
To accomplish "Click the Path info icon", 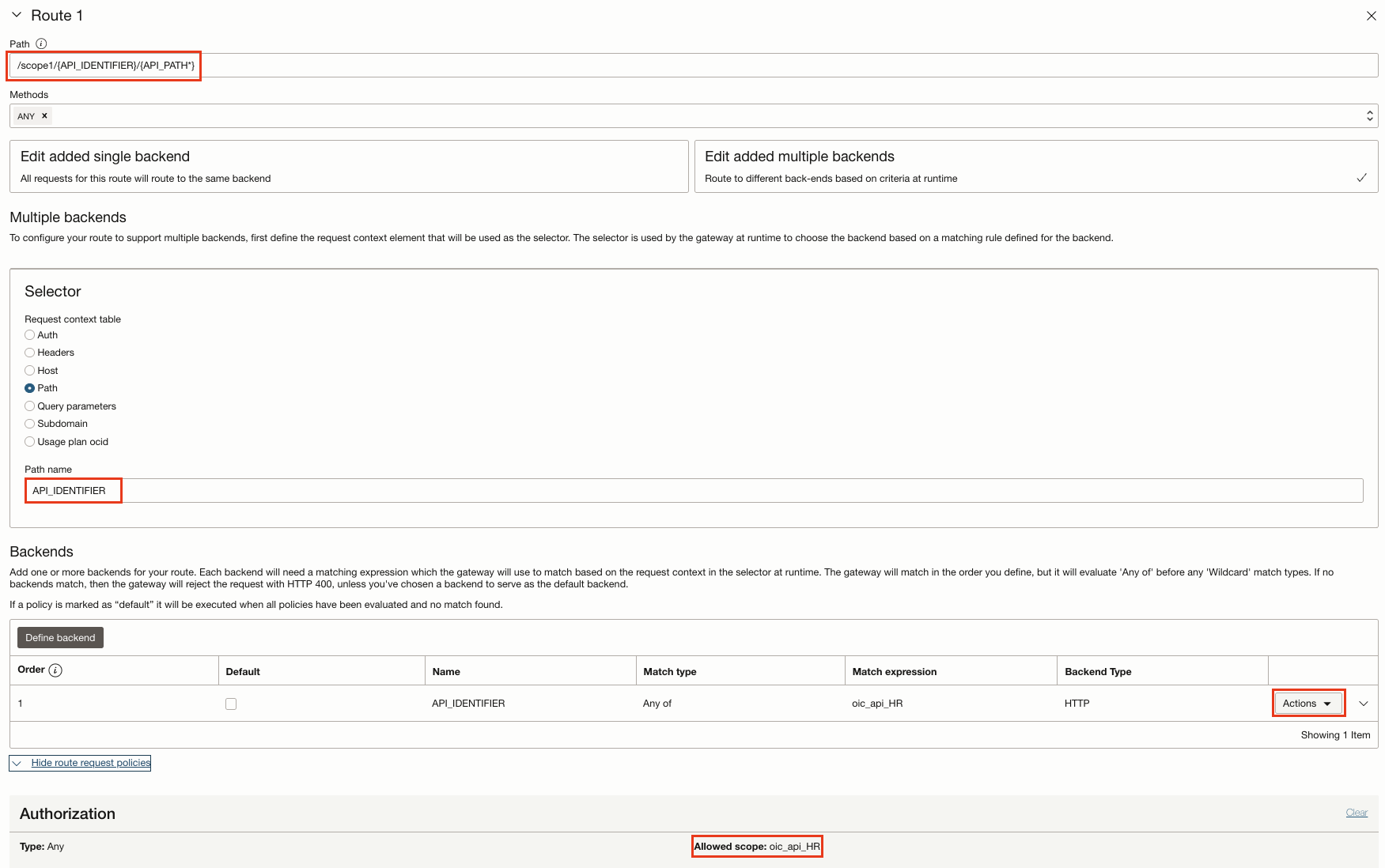I will click(41, 44).
